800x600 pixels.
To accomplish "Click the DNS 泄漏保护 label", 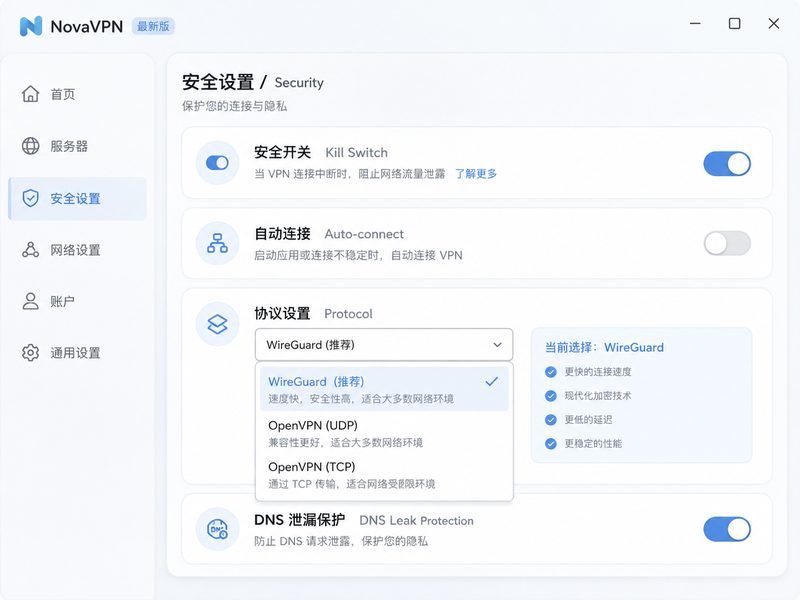I will coord(299,520).
